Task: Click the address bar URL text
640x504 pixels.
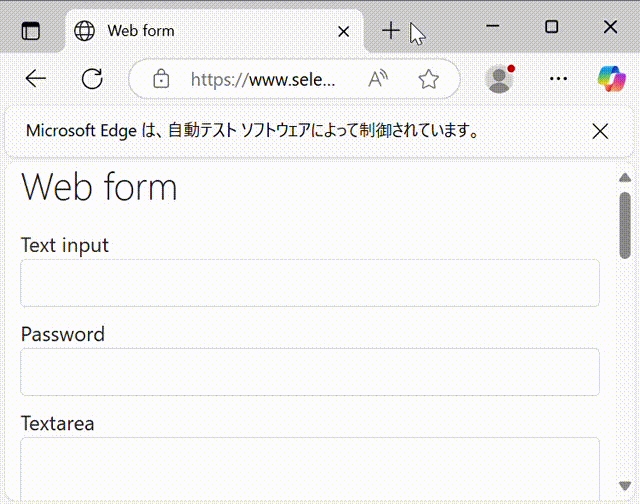Action: (x=263, y=79)
